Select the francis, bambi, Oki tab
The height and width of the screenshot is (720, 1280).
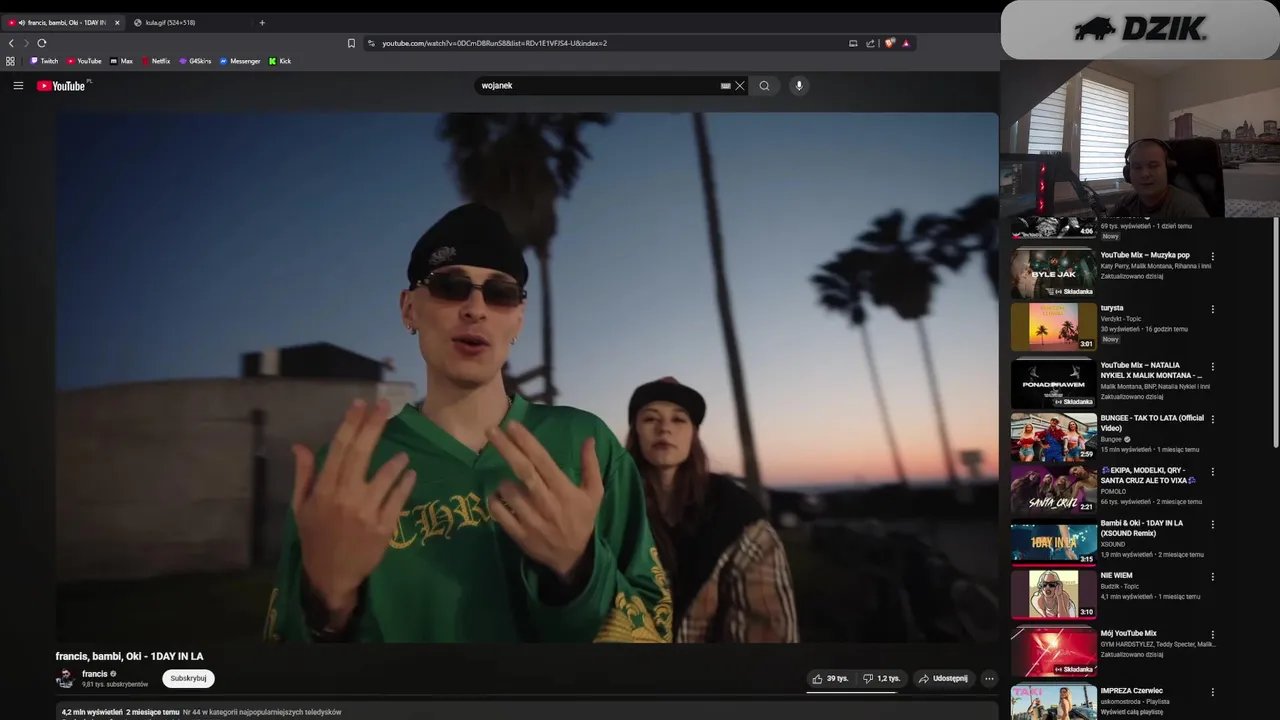coord(62,22)
